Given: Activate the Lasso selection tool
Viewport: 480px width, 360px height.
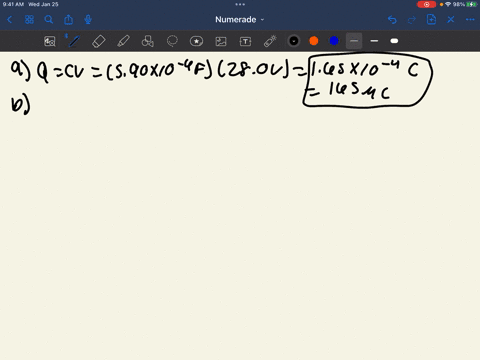Looking at the screenshot, I should (x=172, y=41).
